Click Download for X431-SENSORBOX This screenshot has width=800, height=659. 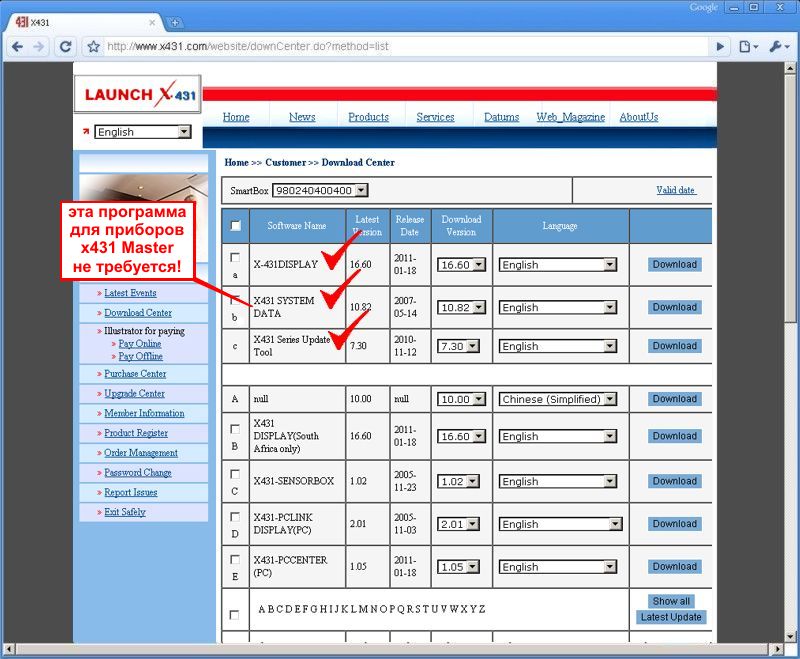click(x=674, y=481)
